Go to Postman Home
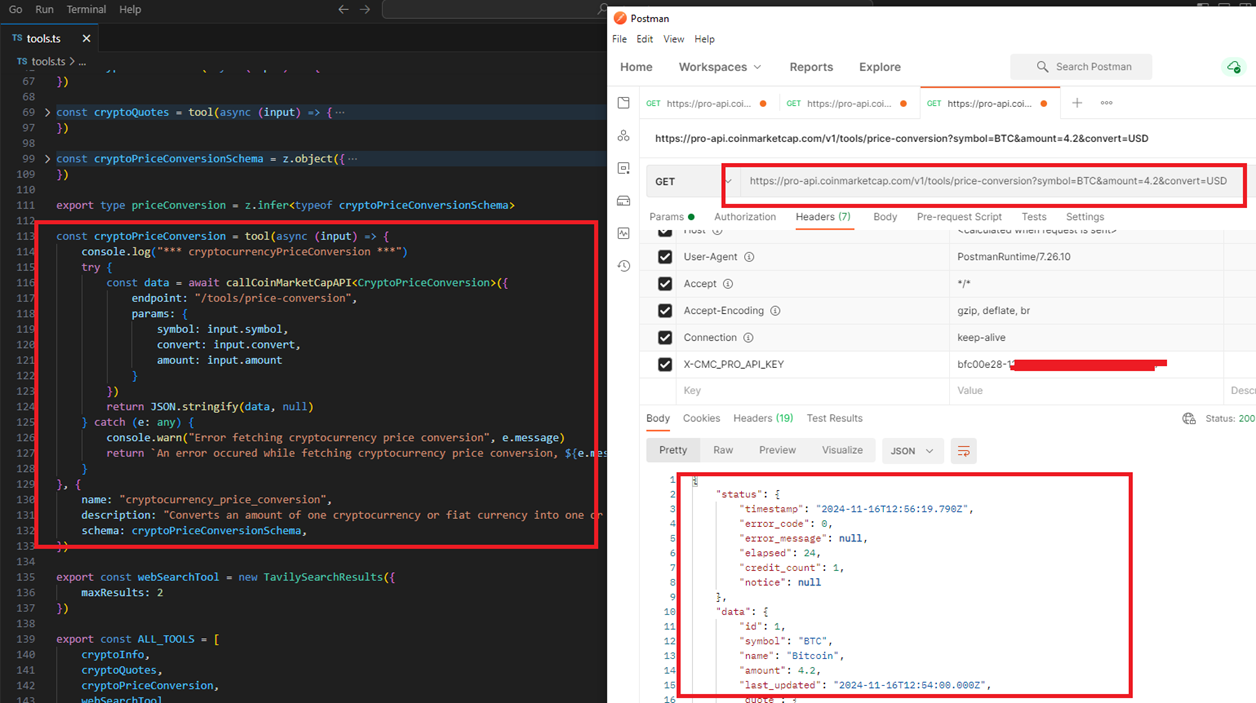The width and height of the screenshot is (1256, 703). tap(636, 67)
